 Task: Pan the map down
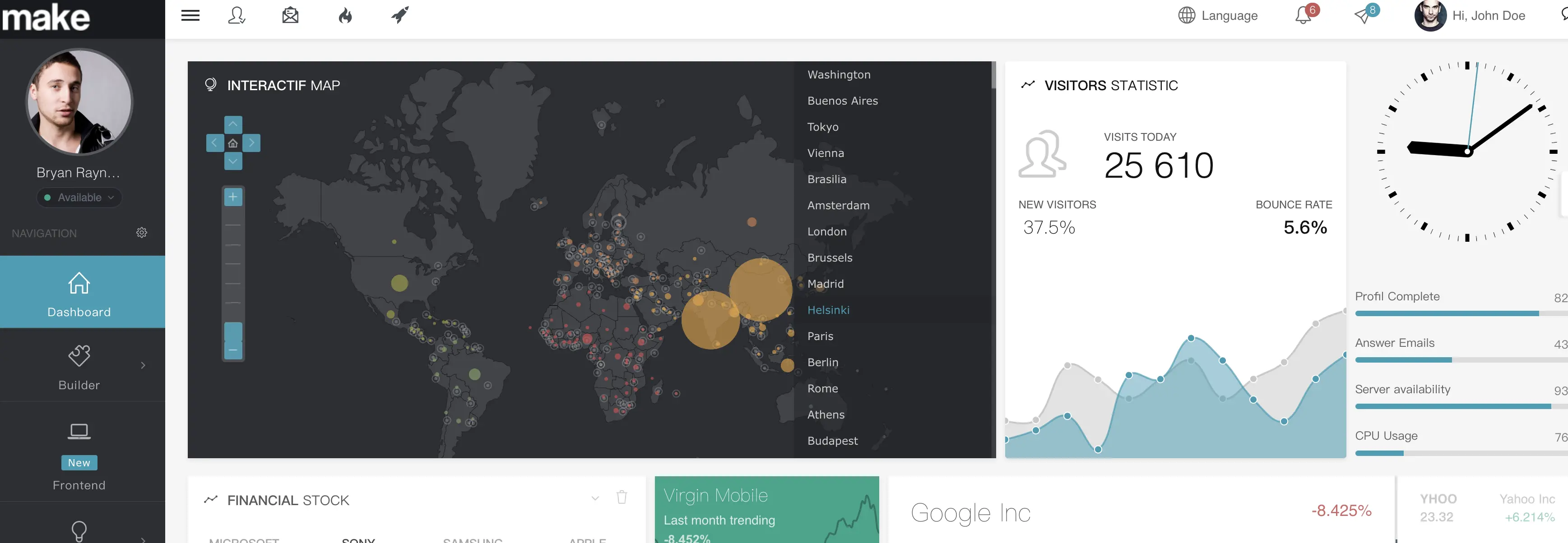pos(233,161)
